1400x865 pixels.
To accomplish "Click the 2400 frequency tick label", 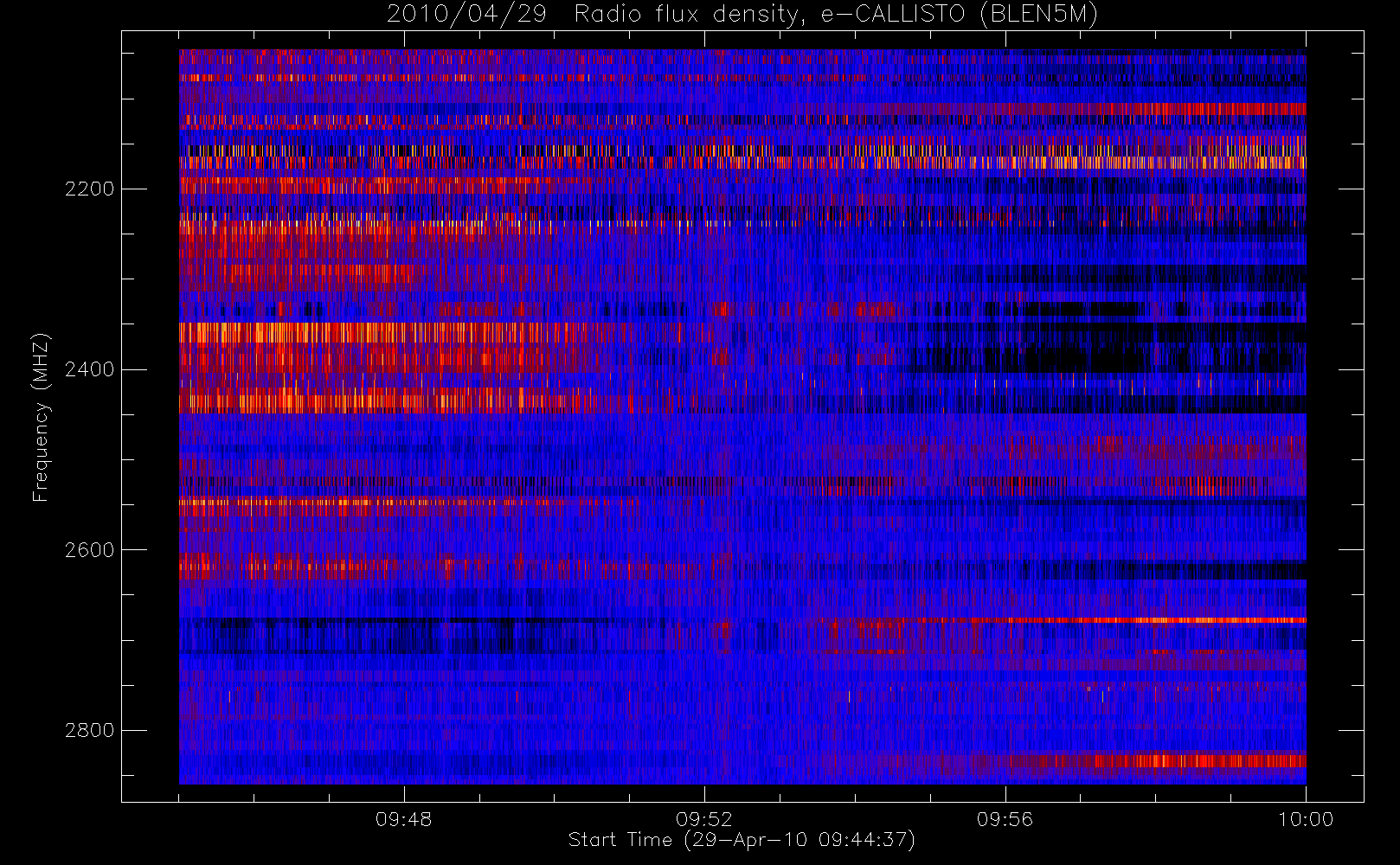I will point(89,370).
